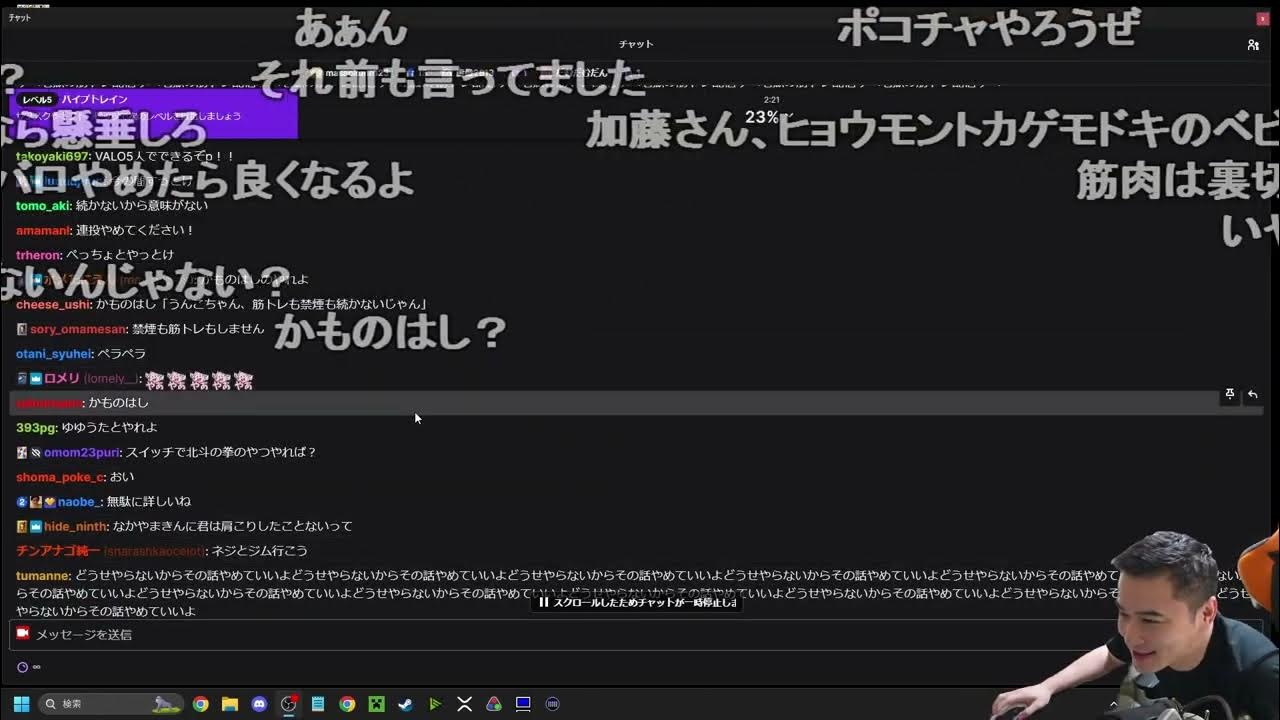This screenshot has width=1280, height=720.
Task: Show hidden system tray icons chevron
Action: click(1113, 704)
